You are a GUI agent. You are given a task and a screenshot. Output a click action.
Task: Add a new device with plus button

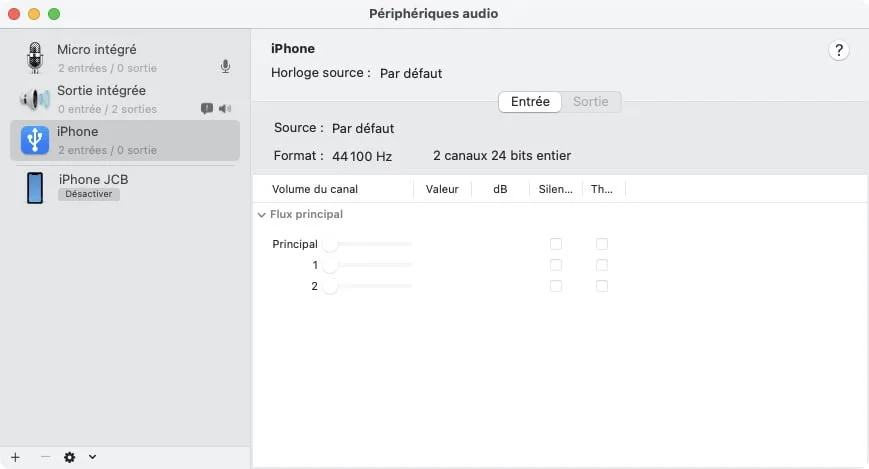(16, 457)
